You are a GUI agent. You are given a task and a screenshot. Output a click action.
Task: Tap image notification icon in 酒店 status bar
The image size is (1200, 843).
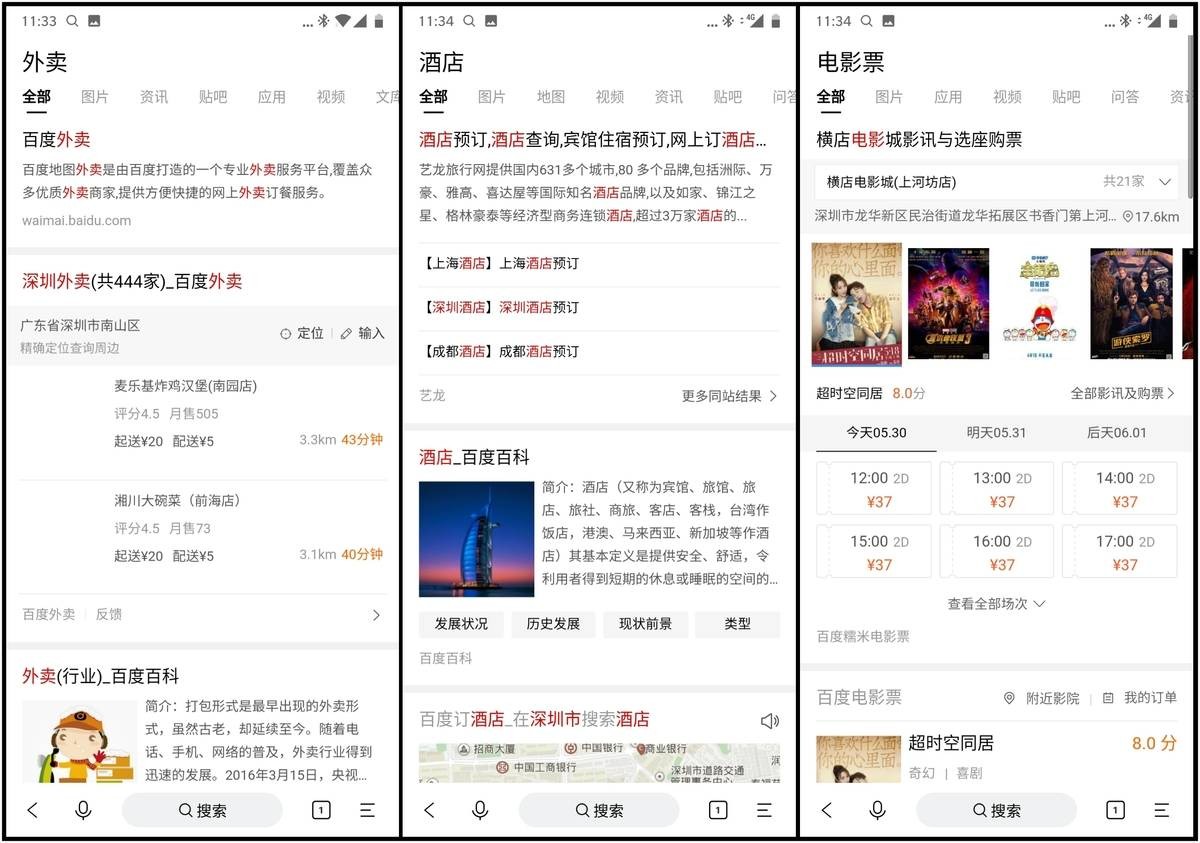[491, 20]
